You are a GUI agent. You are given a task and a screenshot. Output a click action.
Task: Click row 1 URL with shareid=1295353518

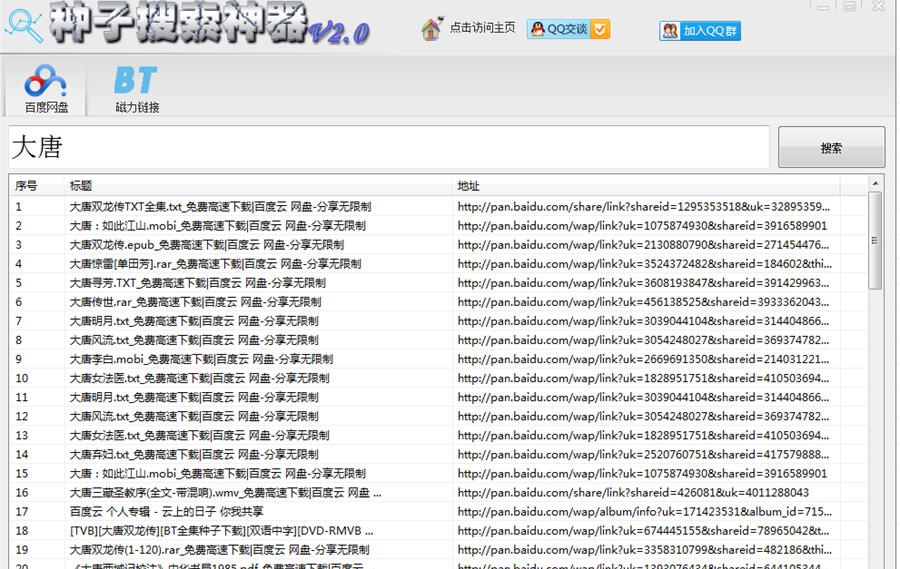(x=643, y=207)
